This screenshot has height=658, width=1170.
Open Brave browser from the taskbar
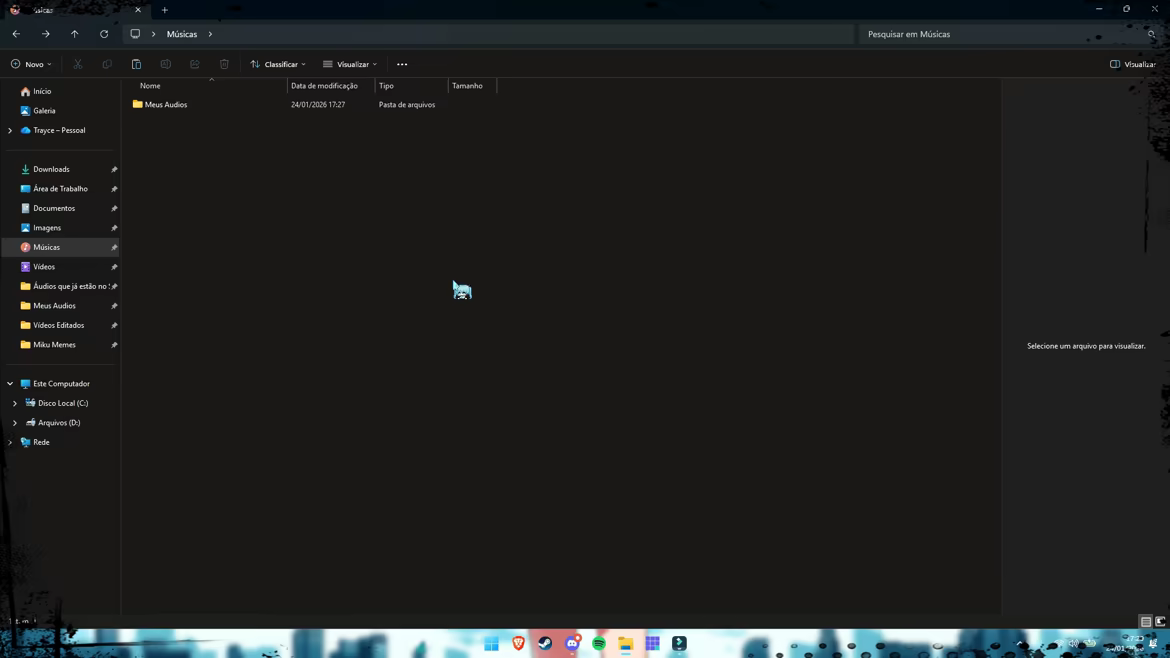tap(519, 644)
